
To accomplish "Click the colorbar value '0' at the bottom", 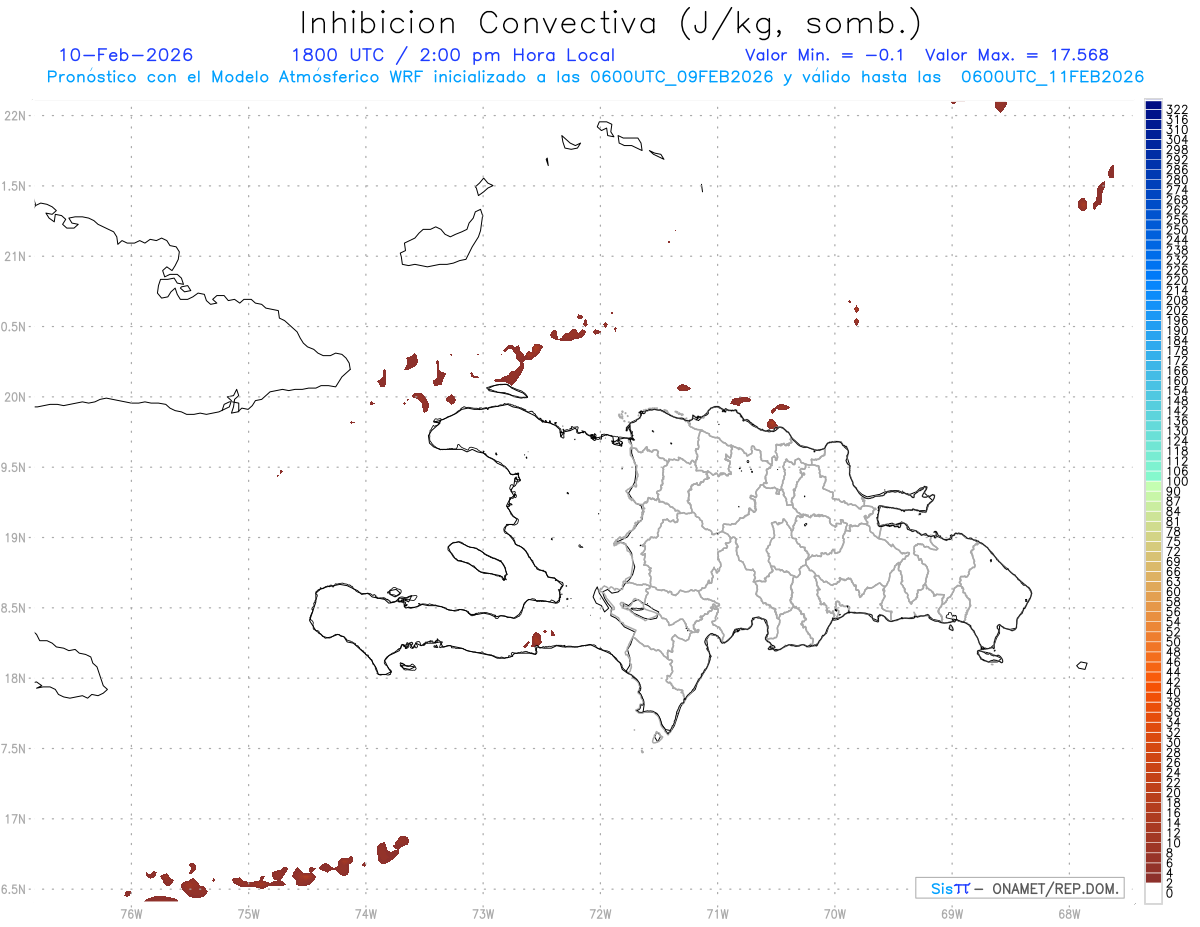I will (1170, 893).
